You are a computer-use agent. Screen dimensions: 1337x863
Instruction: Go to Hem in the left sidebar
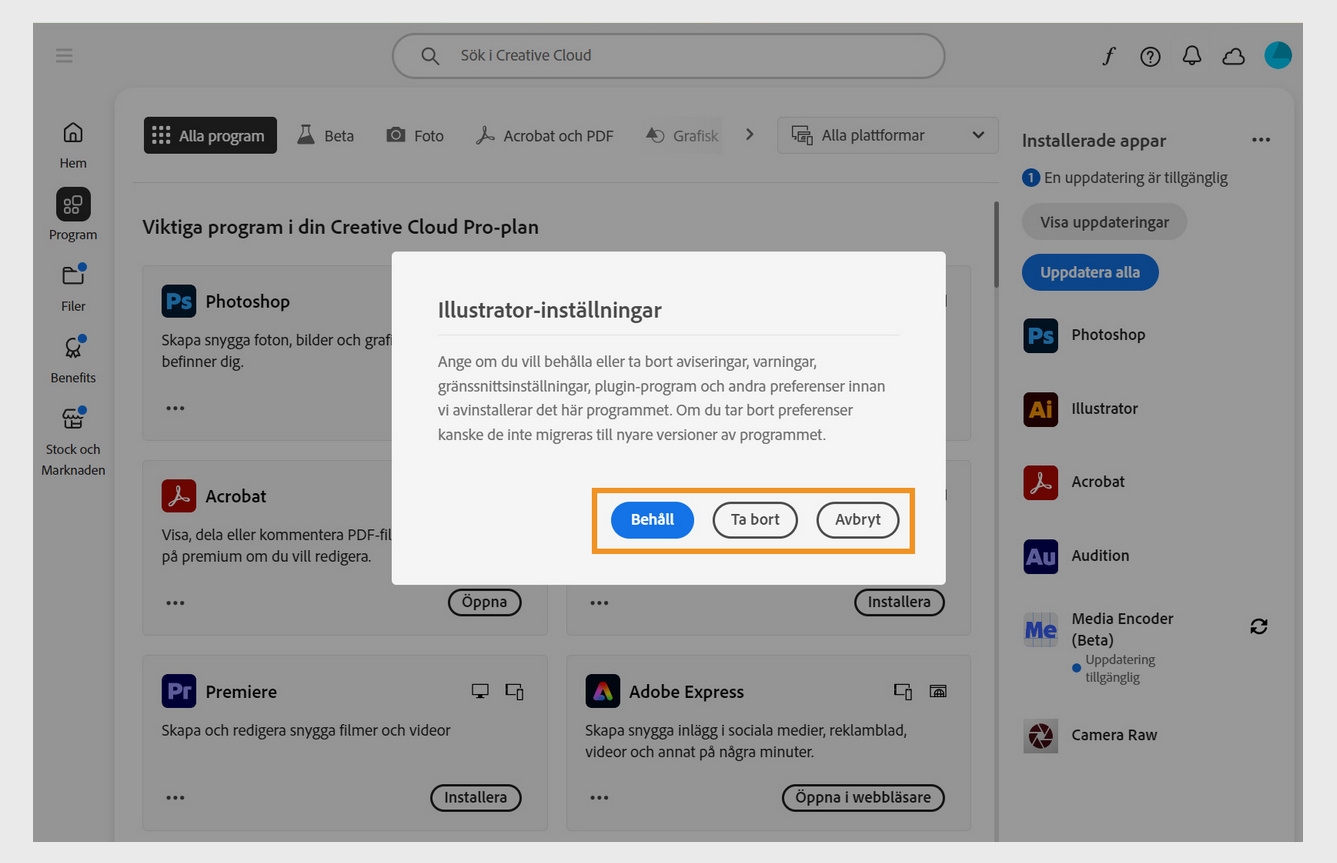coord(72,140)
